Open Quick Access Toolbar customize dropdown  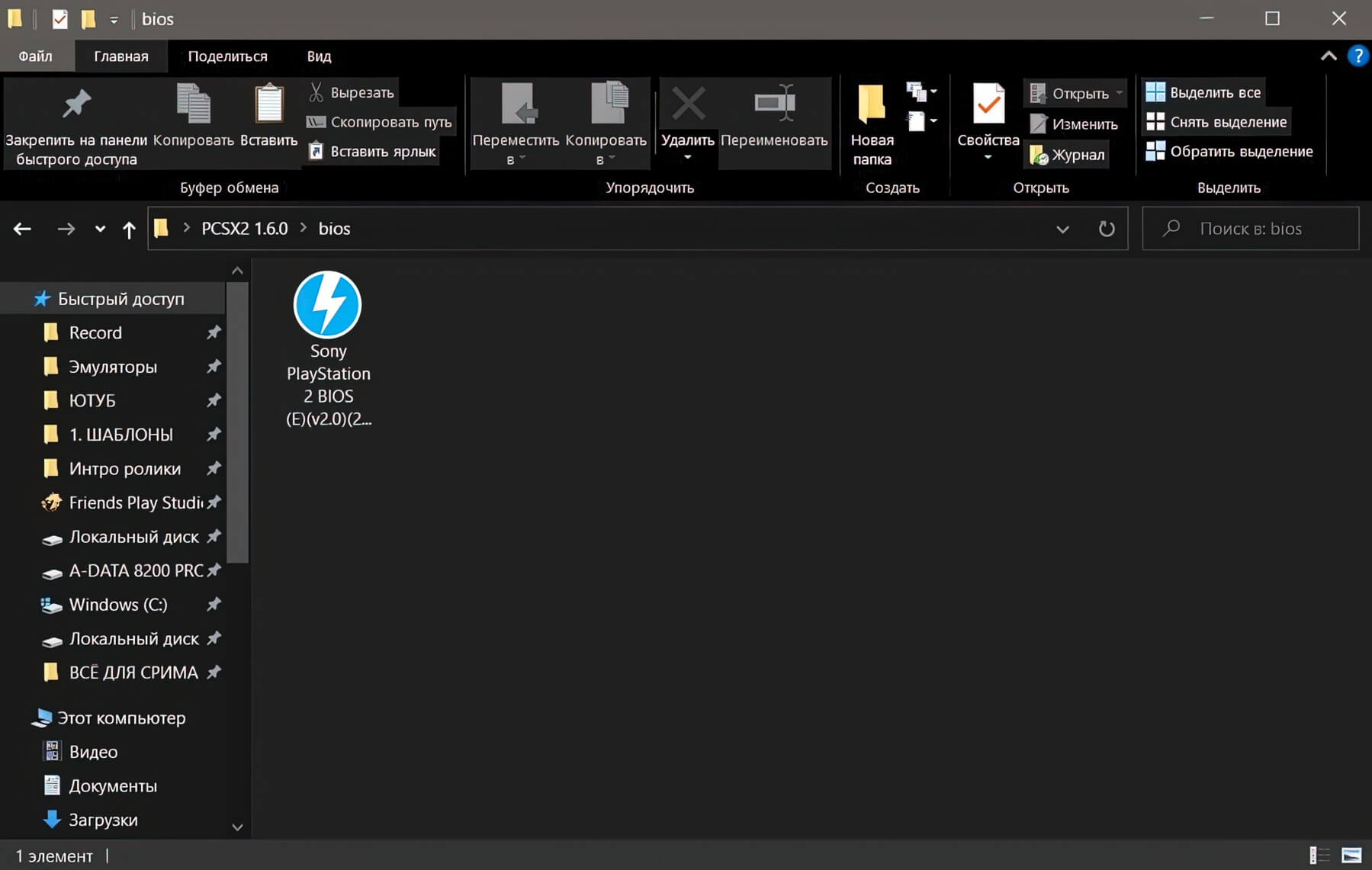coord(114,20)
